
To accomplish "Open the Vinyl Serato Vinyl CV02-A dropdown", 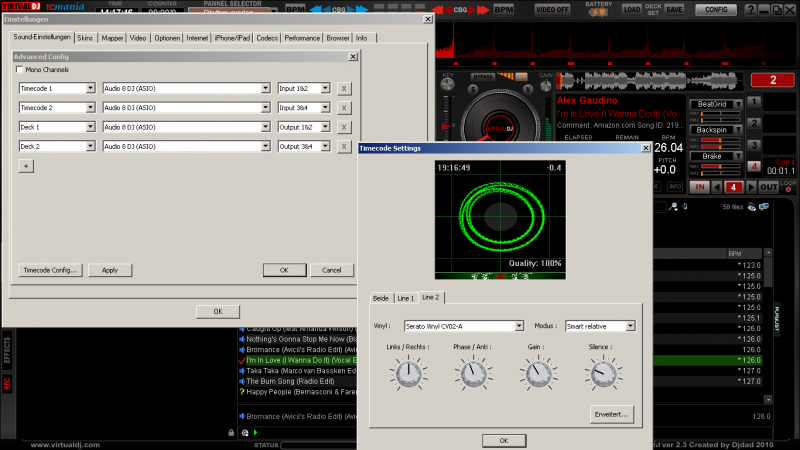I will click(x=519, y=326).
